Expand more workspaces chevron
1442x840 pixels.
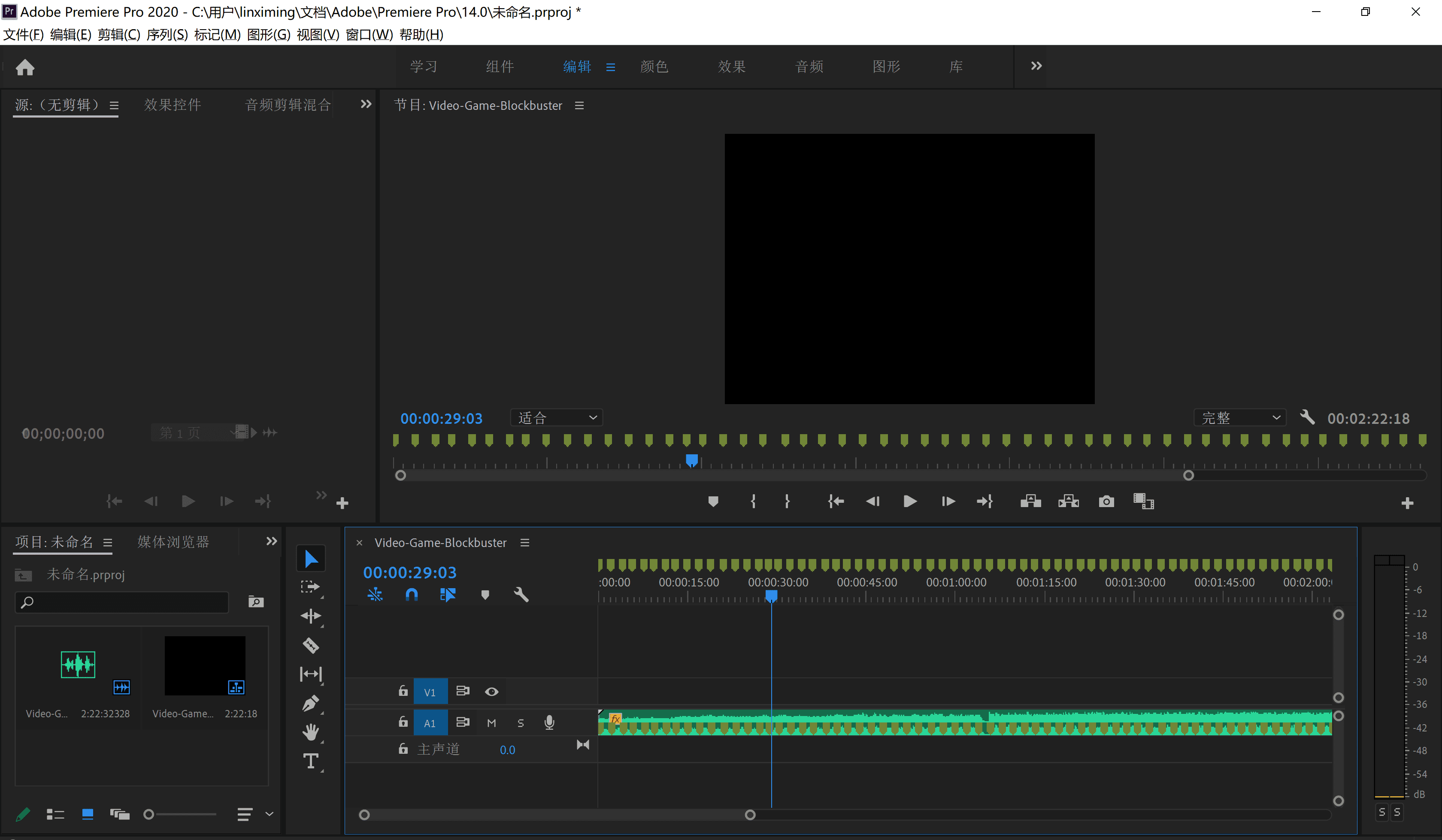point(1036,66)
